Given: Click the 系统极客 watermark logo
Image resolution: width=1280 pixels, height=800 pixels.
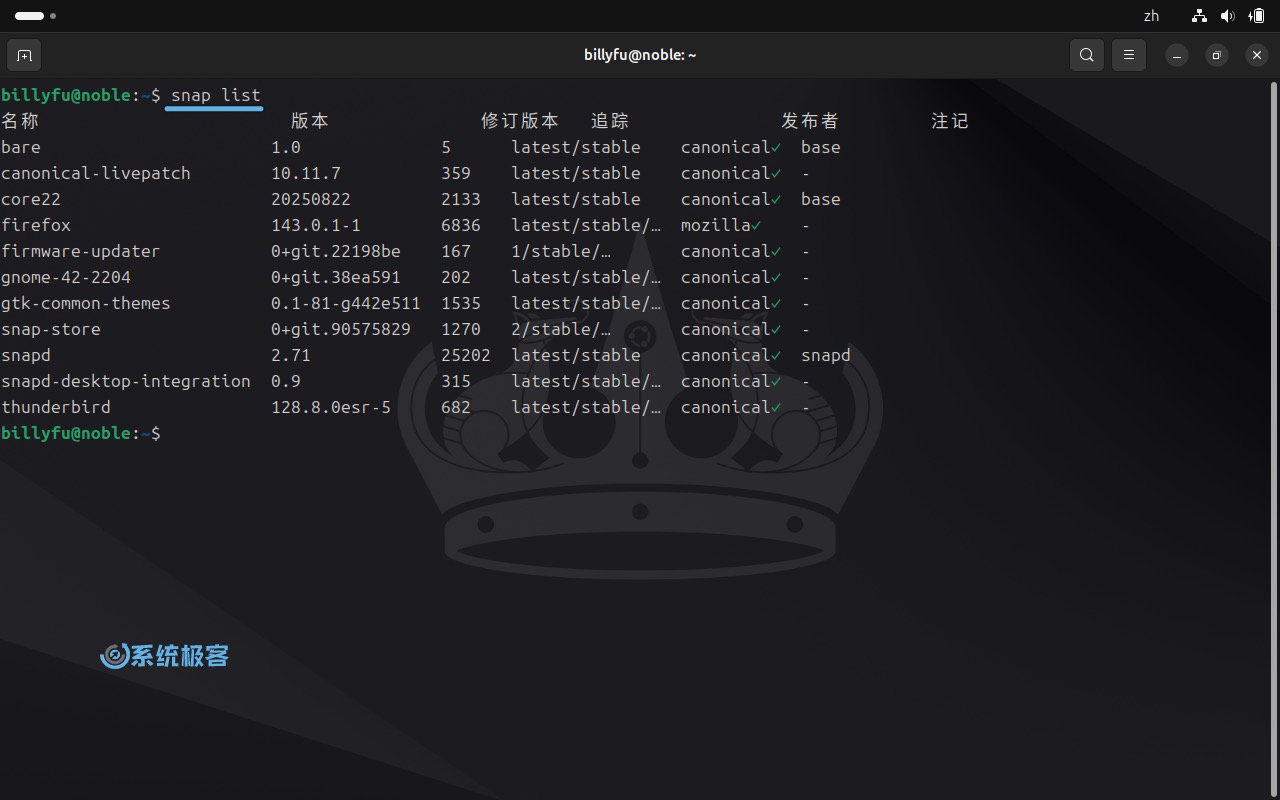Looking at the screenshot, I should [165, 656].
